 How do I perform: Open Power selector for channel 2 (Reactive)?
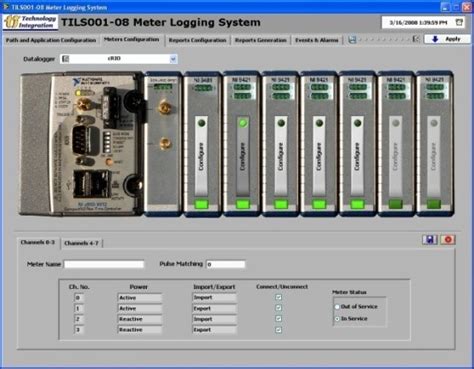click(140, 319)
